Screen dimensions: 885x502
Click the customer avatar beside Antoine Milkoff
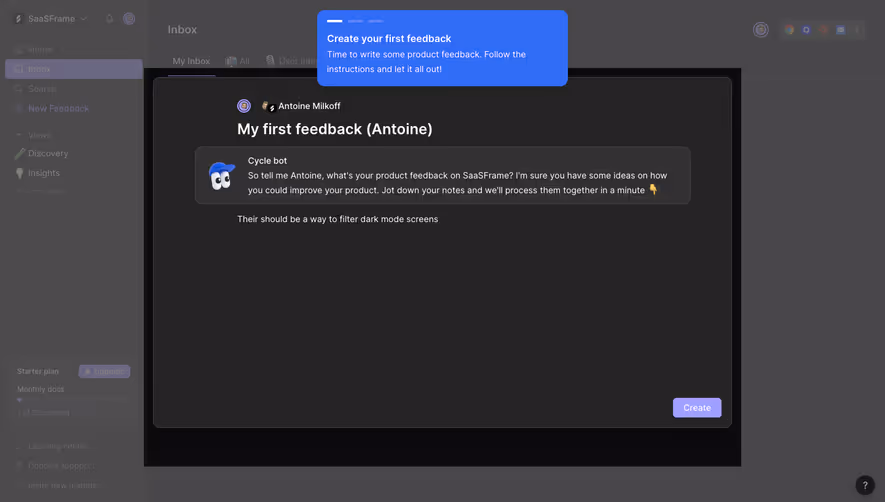[x=268, y=106]
